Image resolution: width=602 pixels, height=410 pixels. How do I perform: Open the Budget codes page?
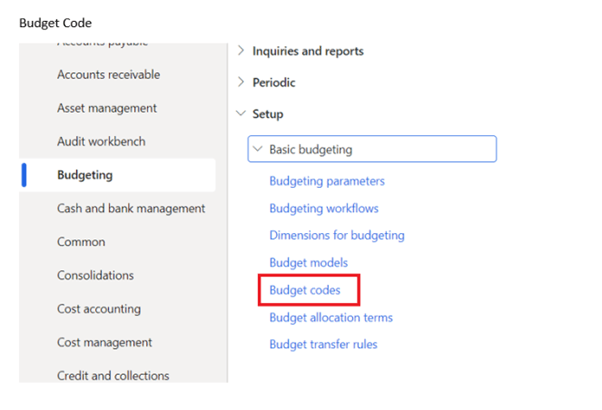pos(305,291)
